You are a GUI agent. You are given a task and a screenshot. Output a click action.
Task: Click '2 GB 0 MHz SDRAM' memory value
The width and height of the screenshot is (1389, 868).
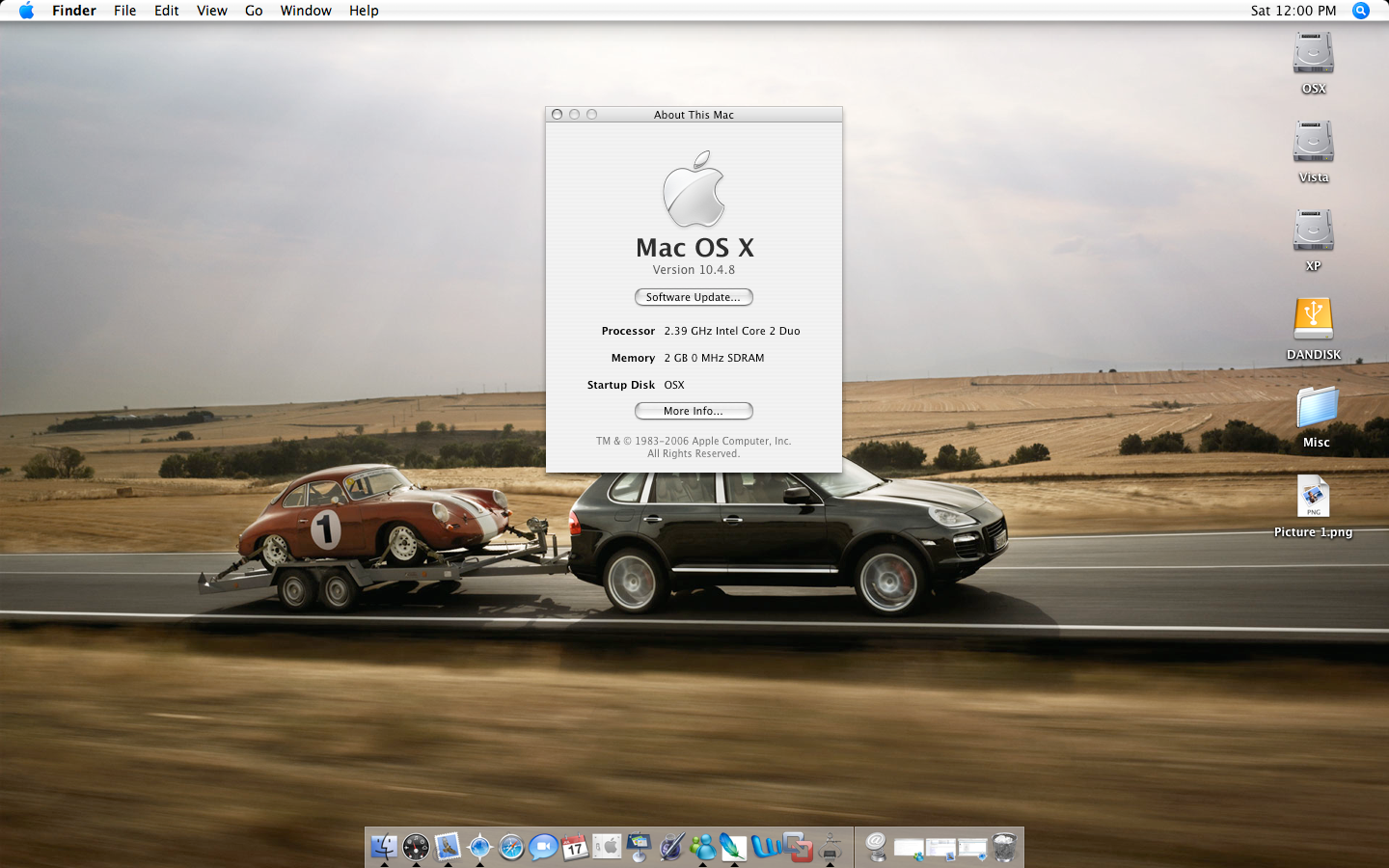(x=714, y=358)
